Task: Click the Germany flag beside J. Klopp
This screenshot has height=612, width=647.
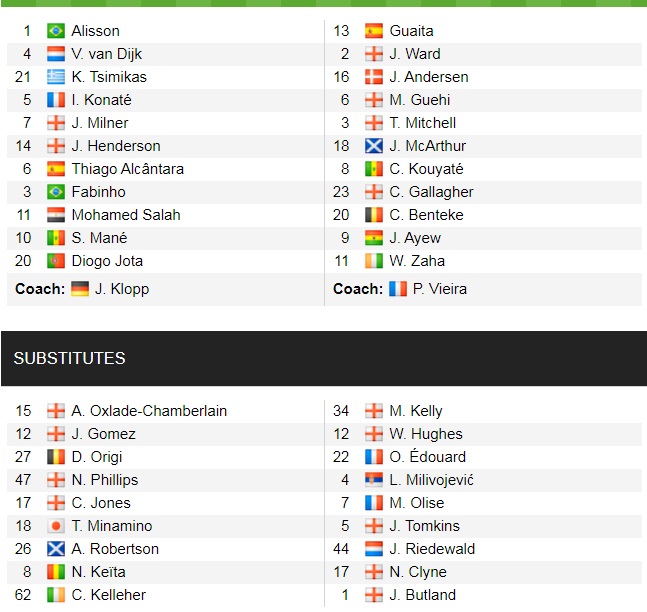Action: point(80,289)
